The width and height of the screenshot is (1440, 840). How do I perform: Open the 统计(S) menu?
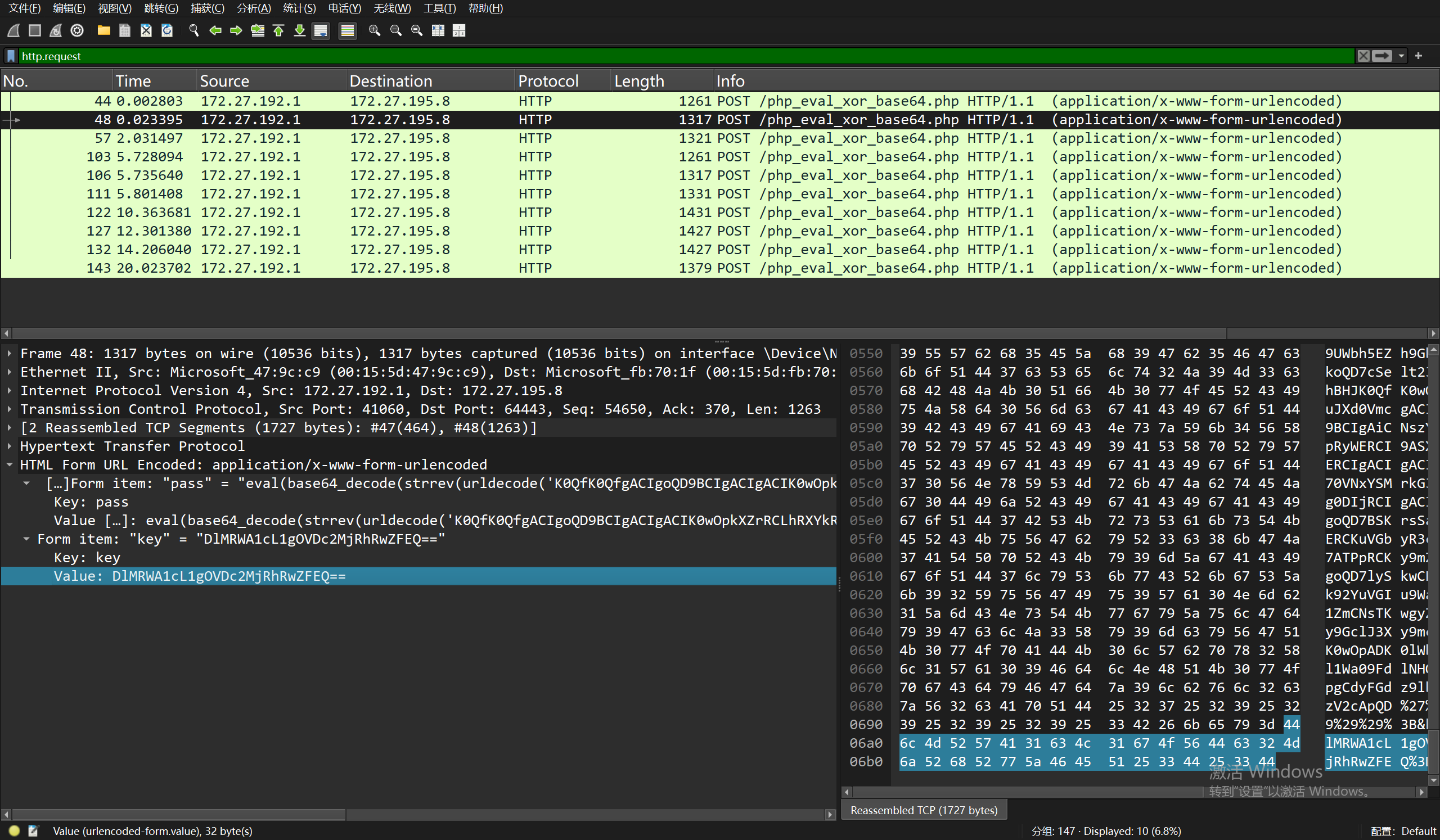(x=299, y=8)
